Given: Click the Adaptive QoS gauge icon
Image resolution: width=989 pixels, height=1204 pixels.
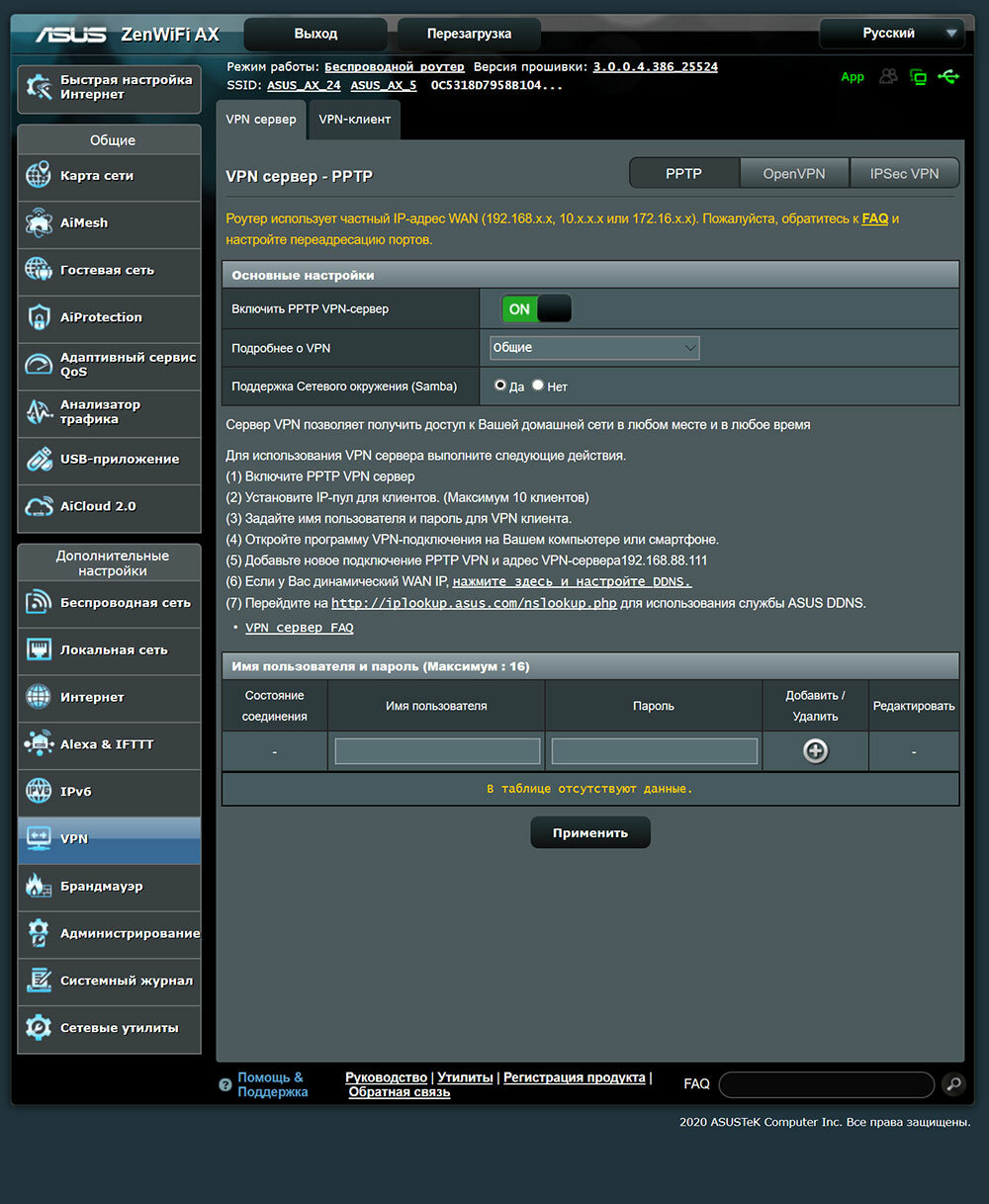Looking at the screenshot, I should 39,365.
